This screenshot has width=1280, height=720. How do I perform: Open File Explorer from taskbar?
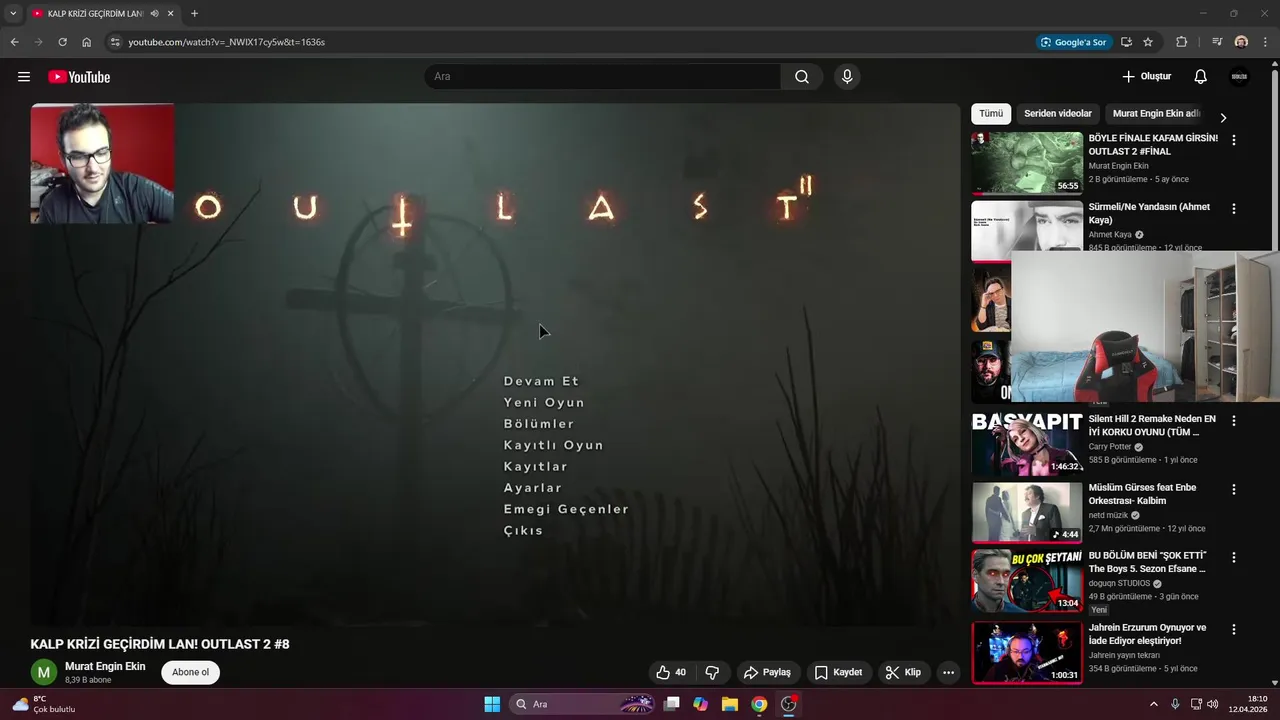pos(730,704)
